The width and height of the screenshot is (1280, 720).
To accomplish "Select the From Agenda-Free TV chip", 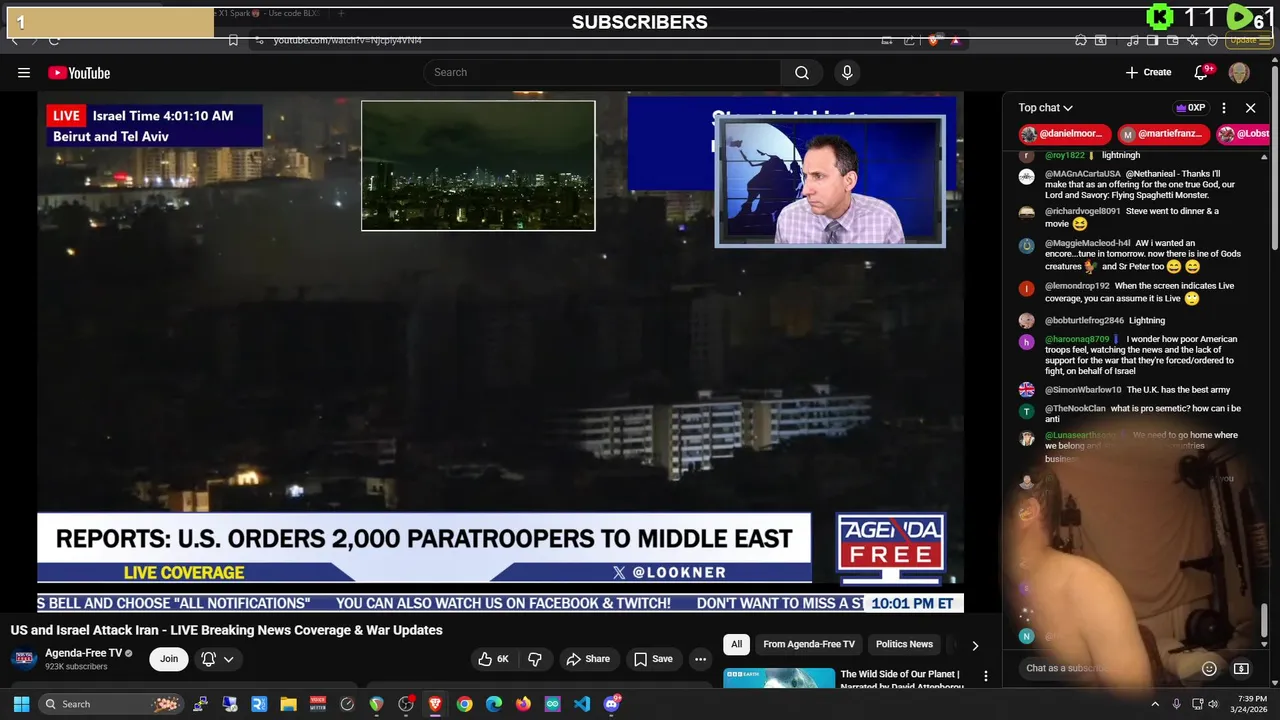I will (809, 645).
